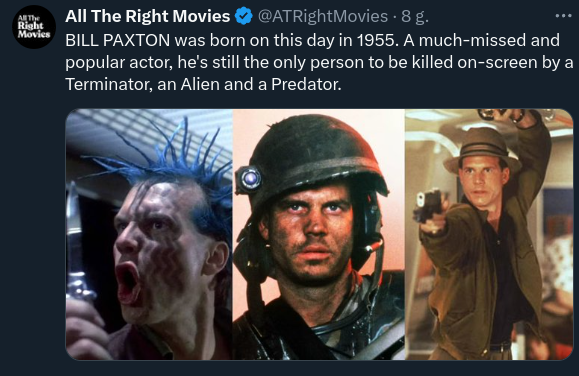Click the fedora hat in the right image
Viewport: 579px width, 376px height.
[482, 148]
